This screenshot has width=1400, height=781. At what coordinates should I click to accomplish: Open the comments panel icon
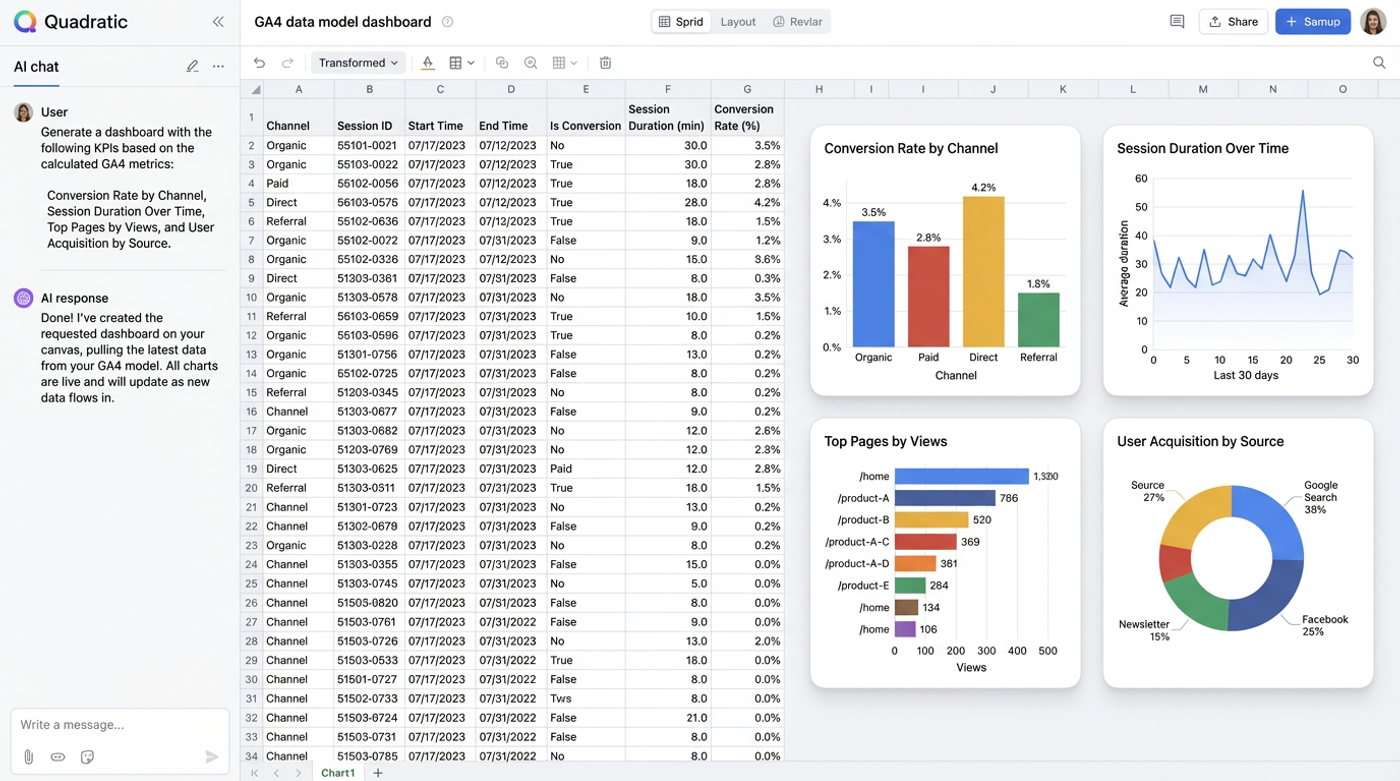click(x=1177, y=22)
